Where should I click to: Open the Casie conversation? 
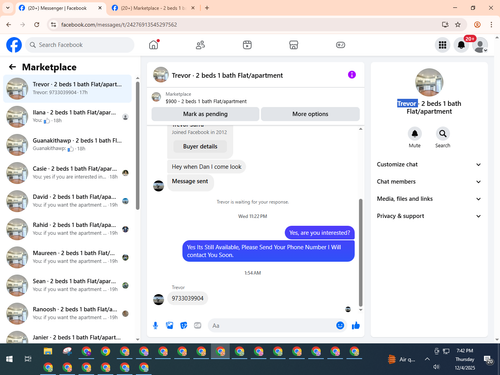[68, 173]
